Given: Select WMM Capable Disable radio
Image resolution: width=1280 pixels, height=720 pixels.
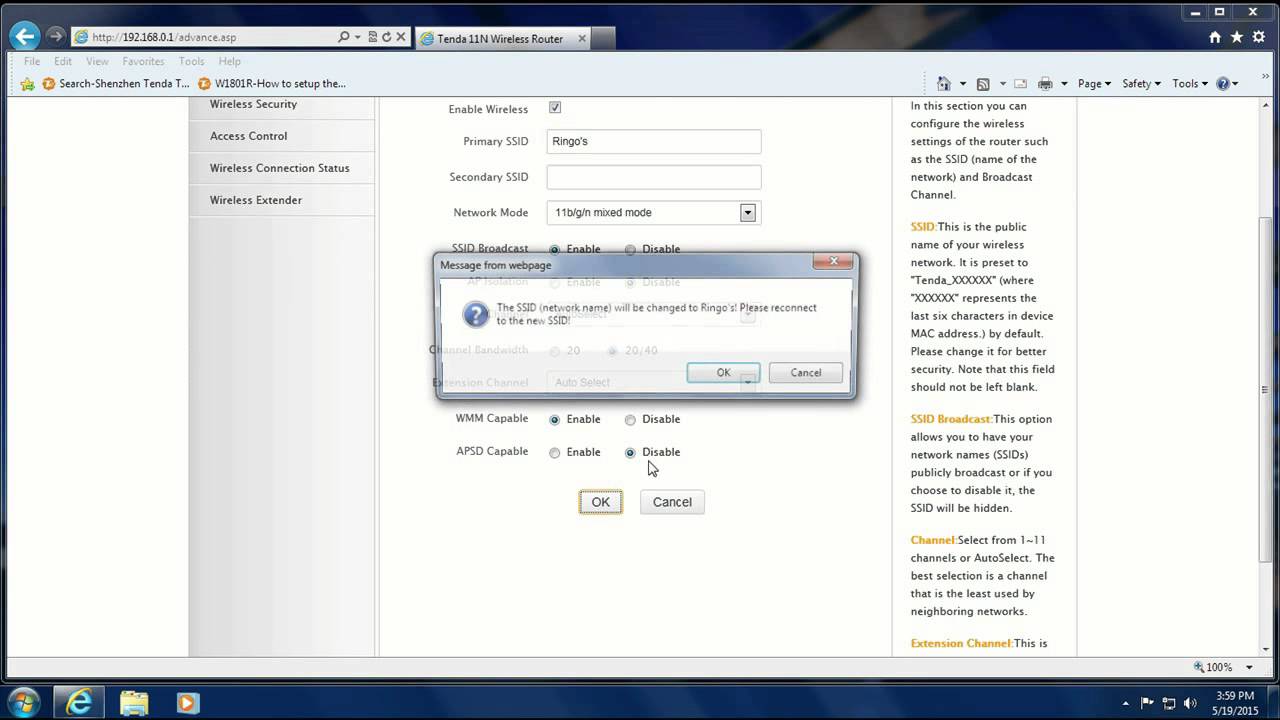Looking at the screenshot, I should click(x=630, y=420).
